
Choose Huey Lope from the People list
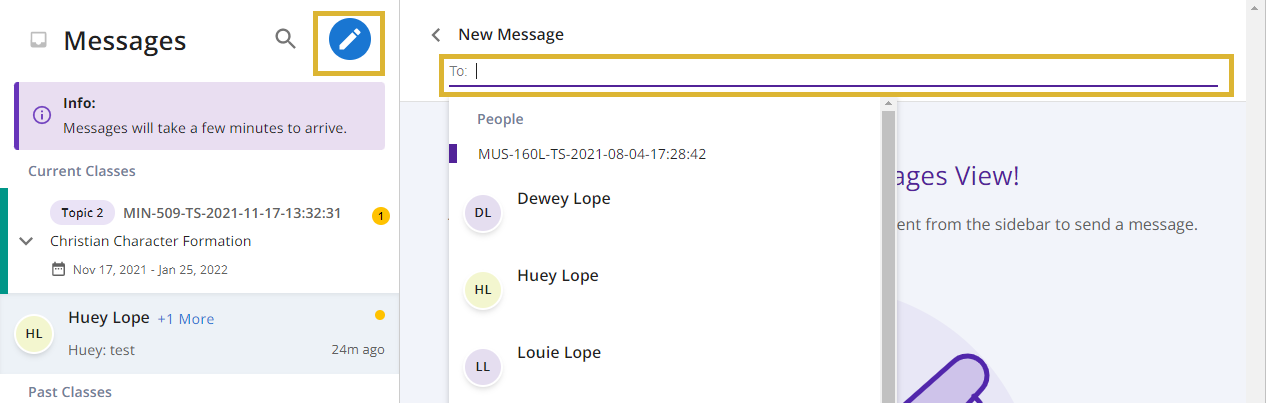click(557, 276)
